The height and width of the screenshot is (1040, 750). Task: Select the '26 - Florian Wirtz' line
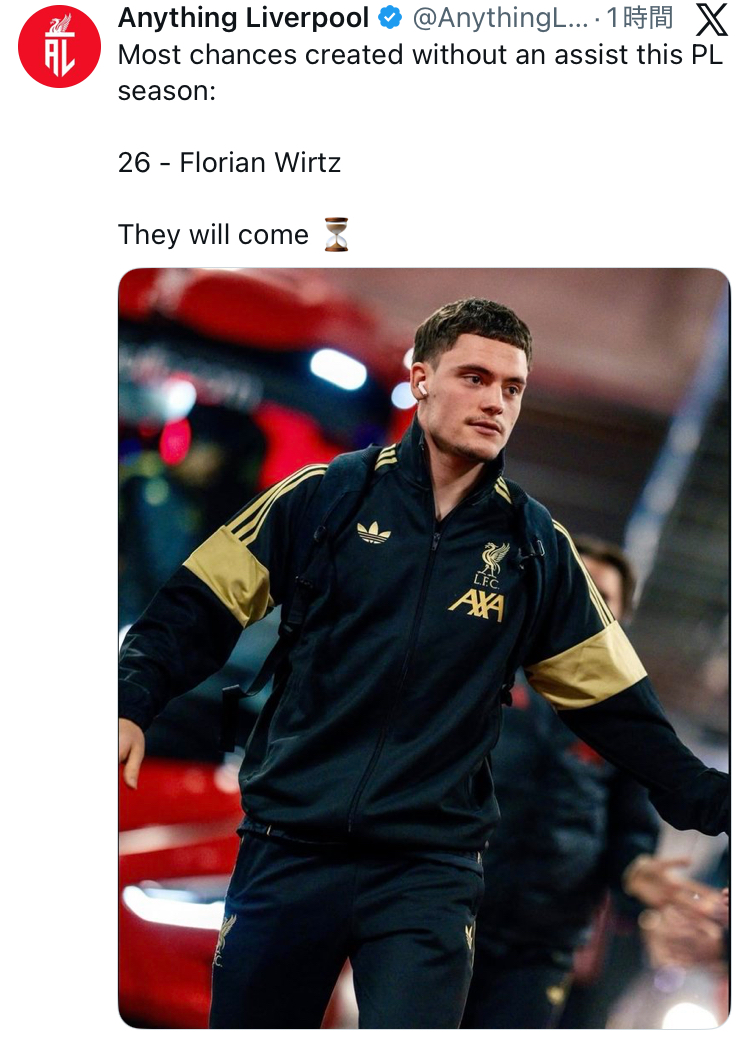[x=229, y=162]
